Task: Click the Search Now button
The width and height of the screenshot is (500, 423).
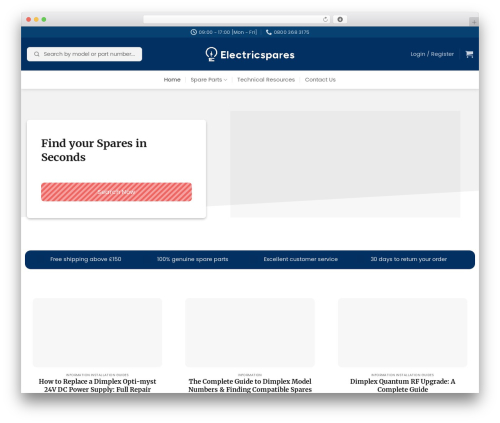Action: tap(116, 192)
